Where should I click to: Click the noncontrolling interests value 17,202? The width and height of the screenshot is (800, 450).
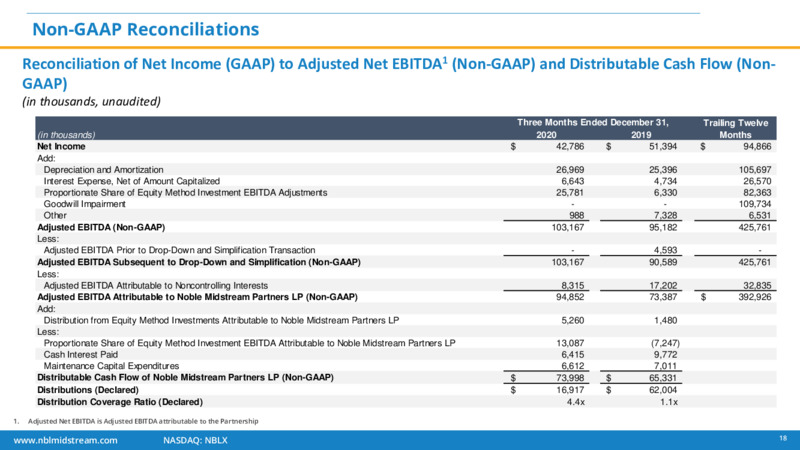[x=663, y=286]
